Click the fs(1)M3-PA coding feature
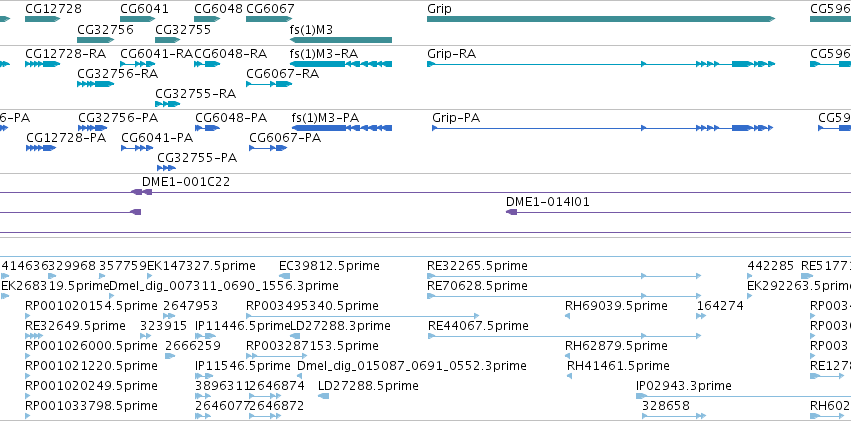This screenshot has height=421, width=851. (342, 128)
